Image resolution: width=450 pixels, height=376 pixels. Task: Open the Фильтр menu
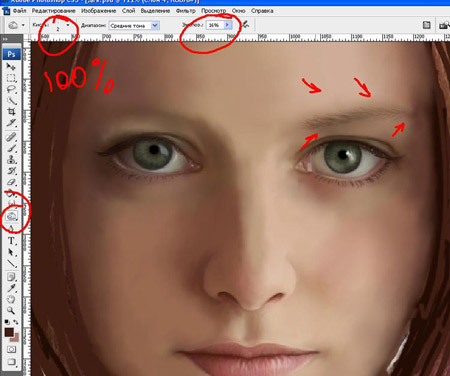[x=185, y=11]
